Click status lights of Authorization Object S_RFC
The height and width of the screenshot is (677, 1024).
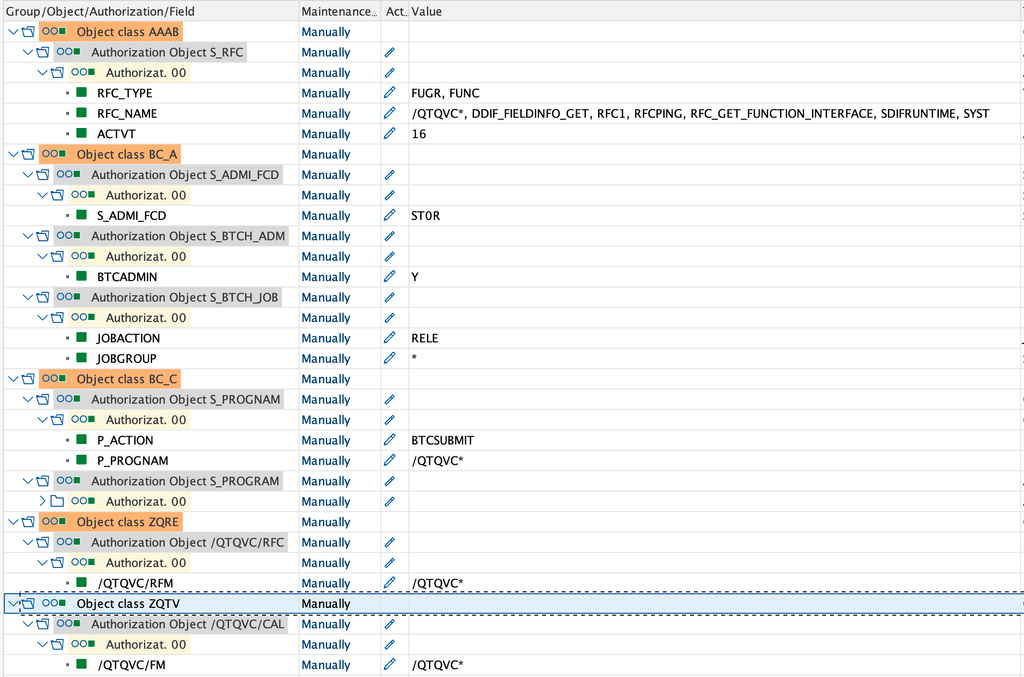(x=69, y=52)
